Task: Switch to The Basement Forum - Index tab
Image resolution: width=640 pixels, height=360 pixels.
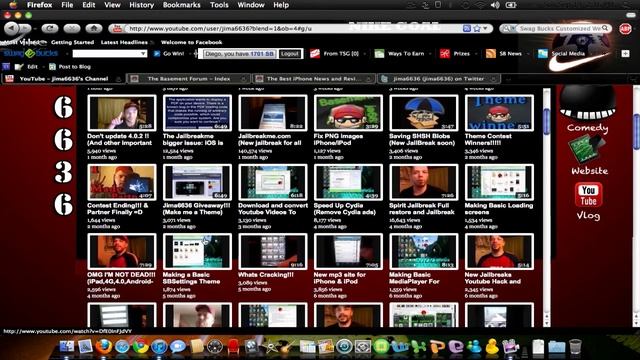Action: tap(188, 79)
